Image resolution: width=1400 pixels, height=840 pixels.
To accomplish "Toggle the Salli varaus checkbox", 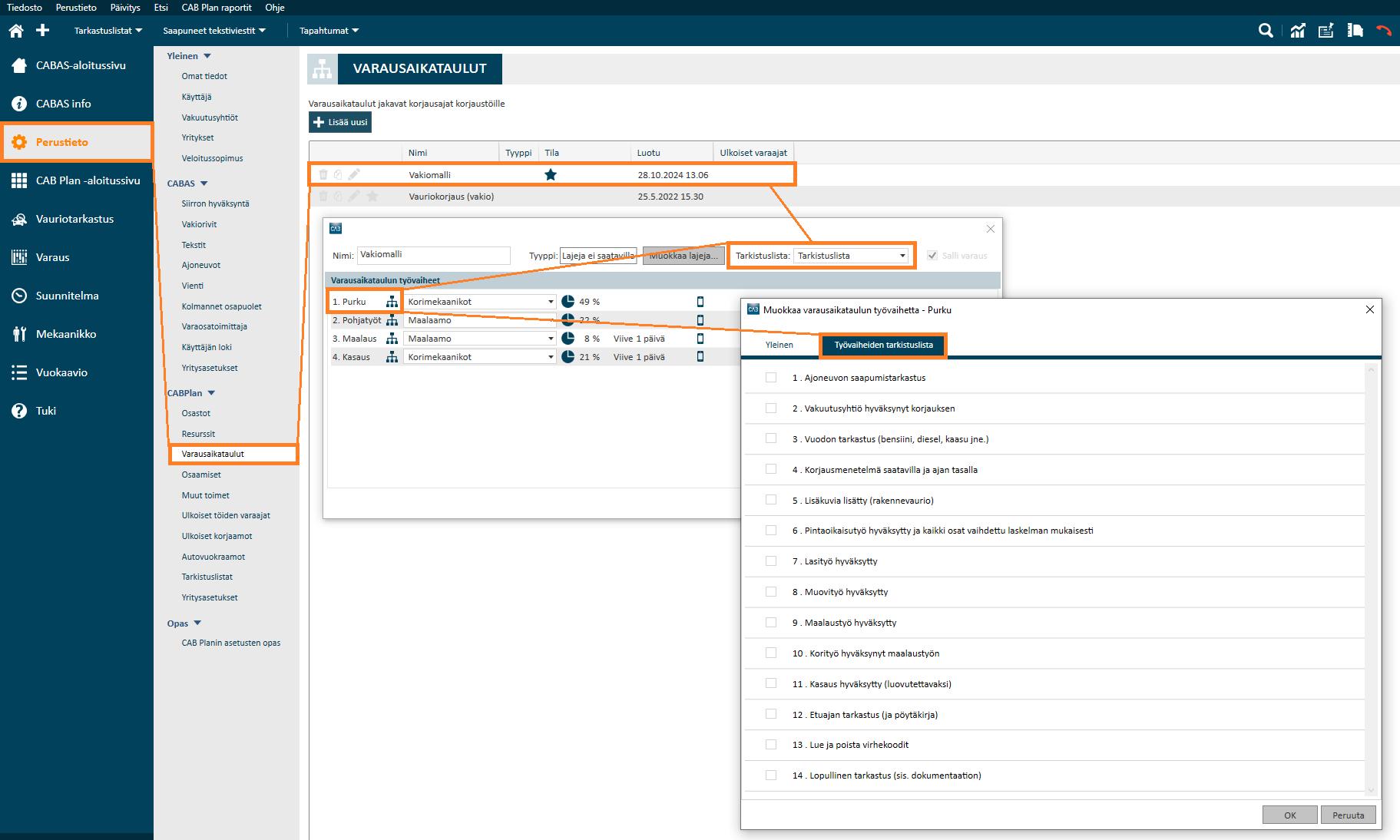I will (x=932, y=256).
